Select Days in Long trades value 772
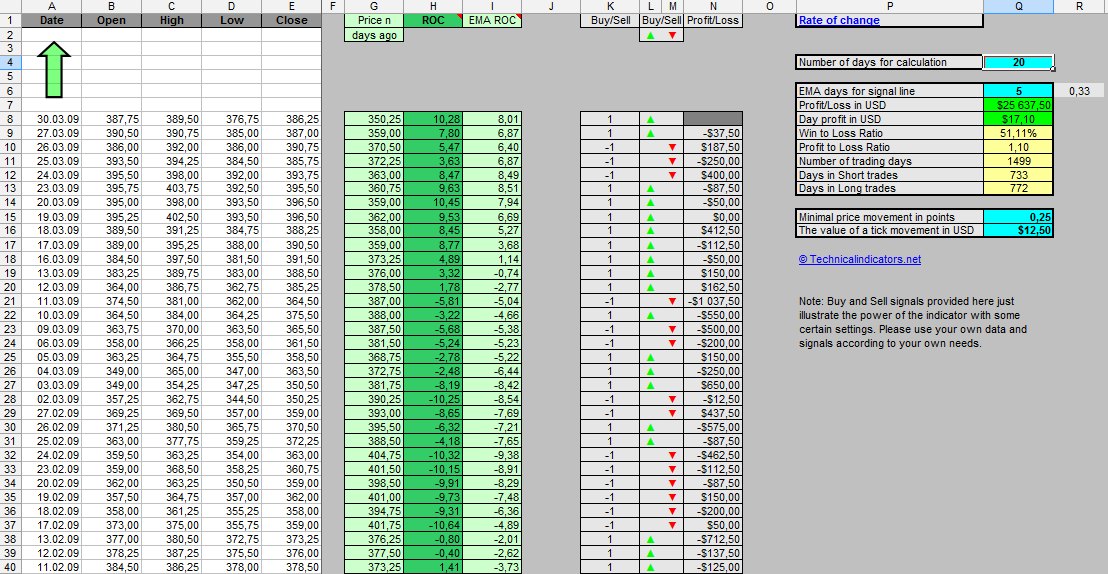Screen dimensions: 1108x574 point(1018,189)
